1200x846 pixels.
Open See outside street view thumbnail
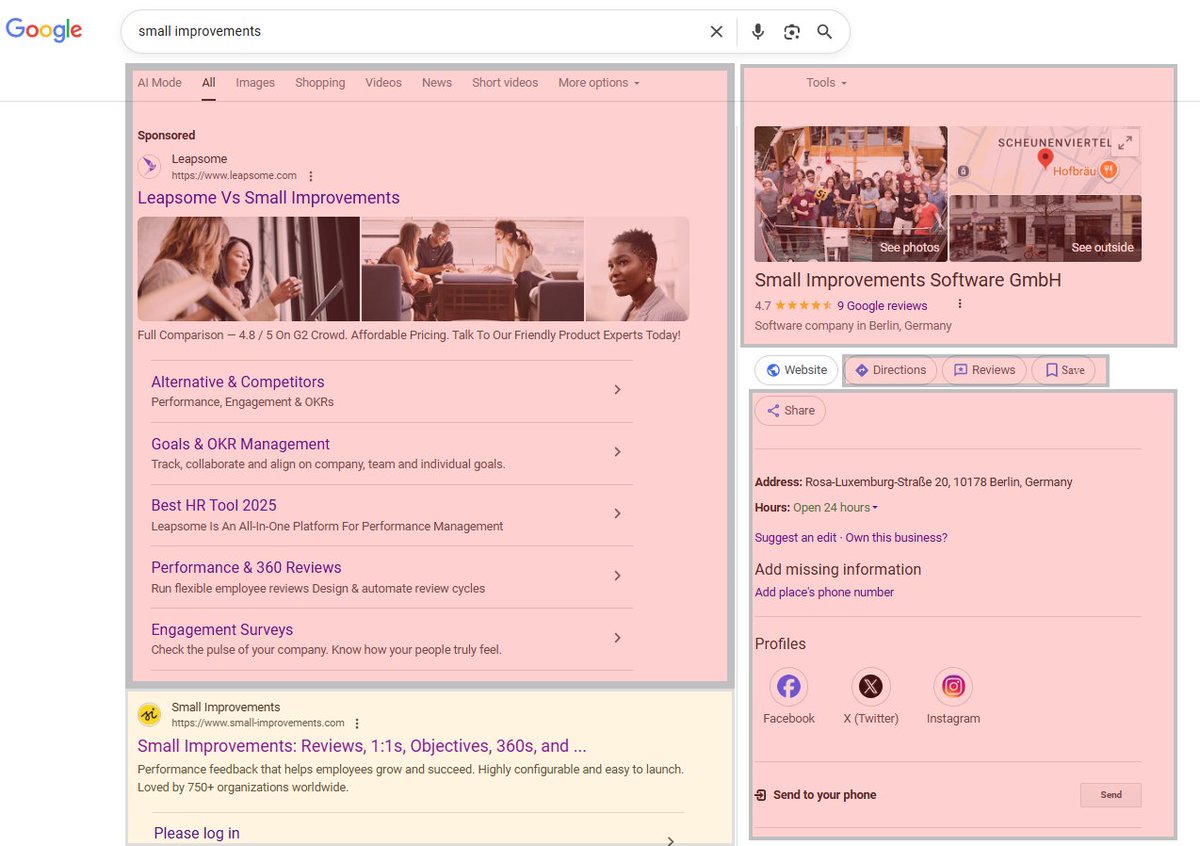click(1045, 228)
